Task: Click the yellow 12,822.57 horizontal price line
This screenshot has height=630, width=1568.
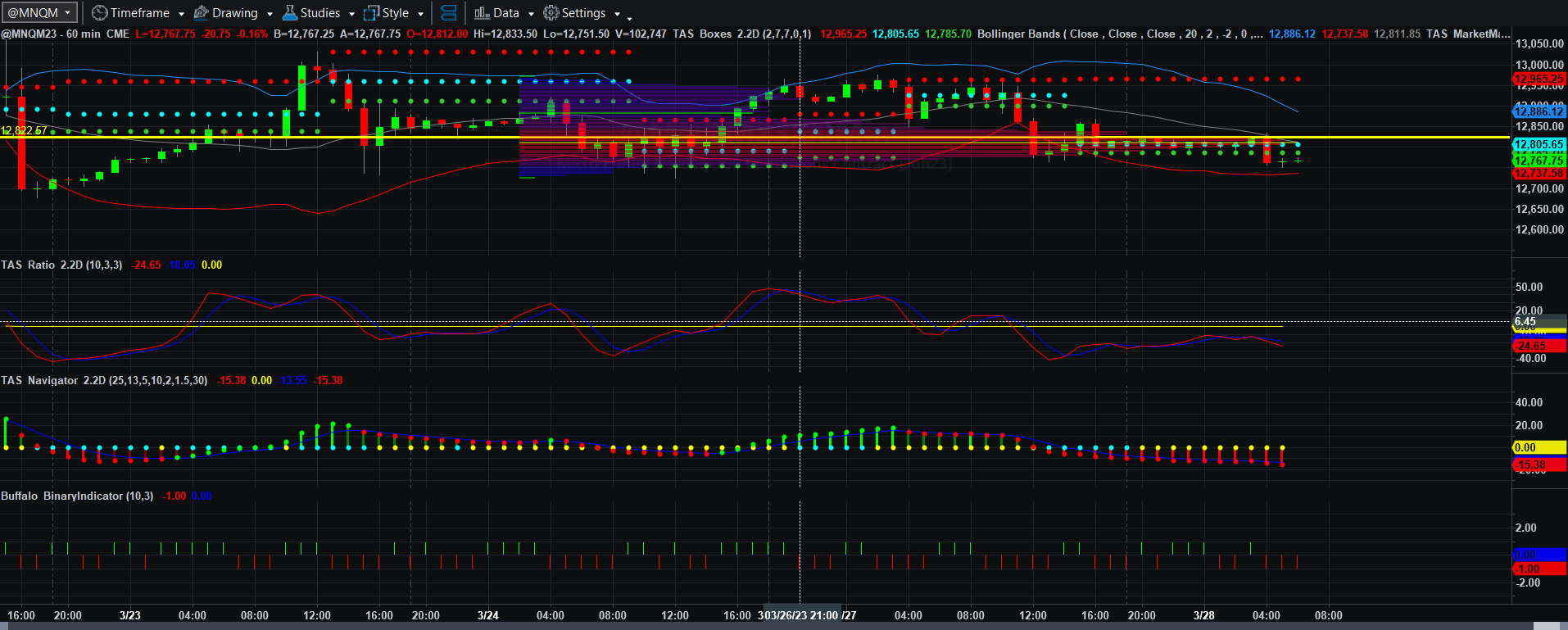Action: (x=754, y=137)
